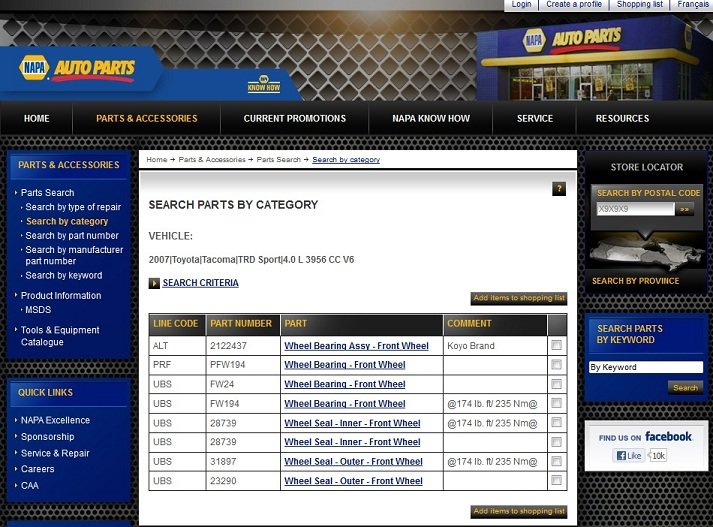This screenshot has height=527, width=713.
Task: Open Wheel Bearing Assy - Front Wheel link
Action: (356, 346)
